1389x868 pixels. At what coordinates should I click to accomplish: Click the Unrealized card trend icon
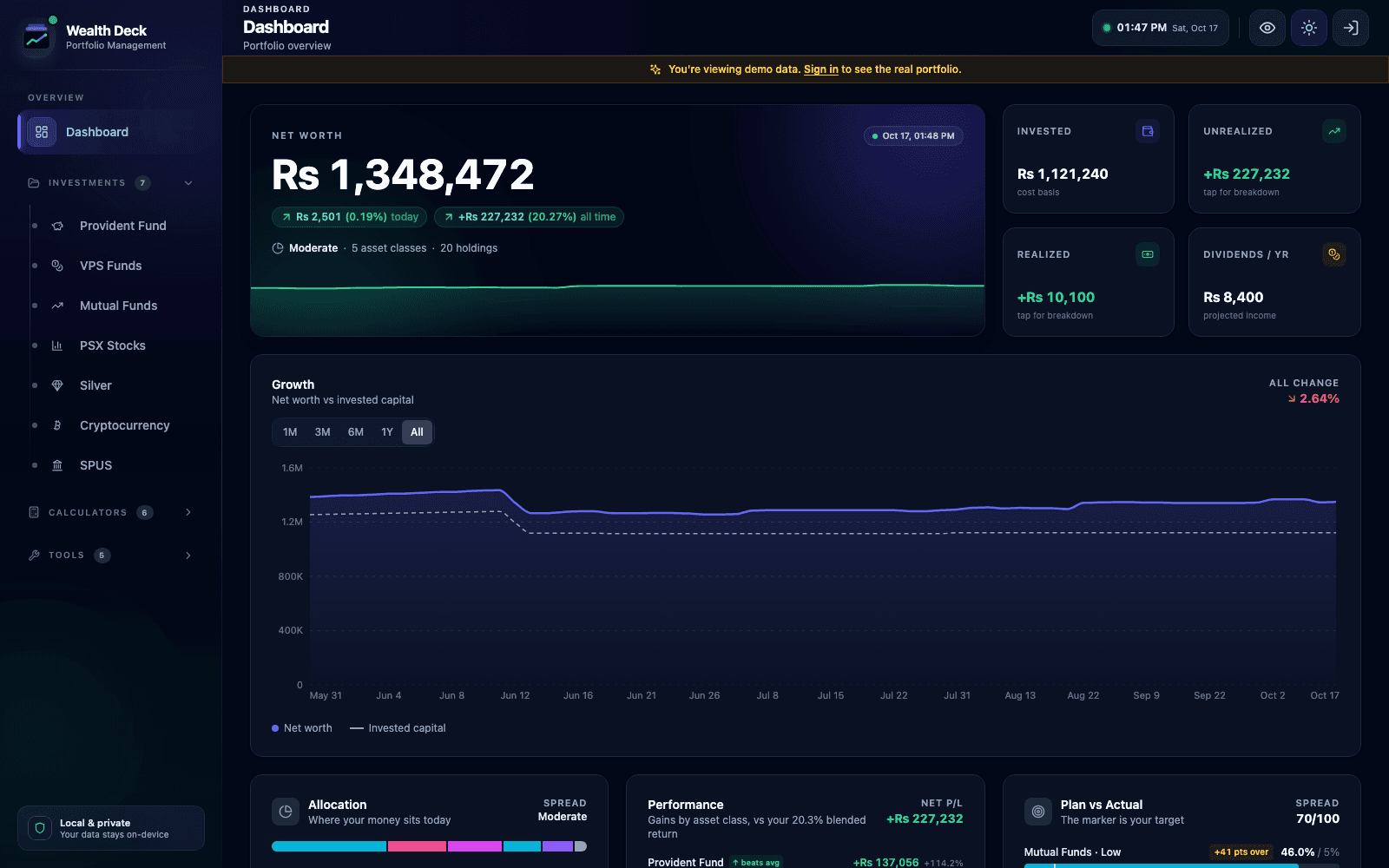click(1334, 131)
